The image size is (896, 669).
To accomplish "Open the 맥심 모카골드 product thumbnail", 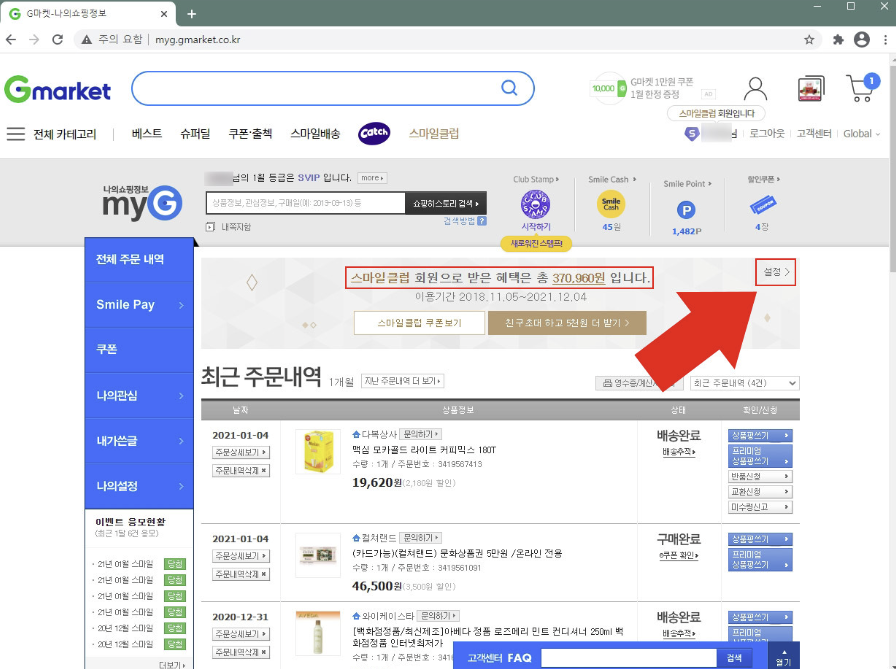I will (318, 451).
